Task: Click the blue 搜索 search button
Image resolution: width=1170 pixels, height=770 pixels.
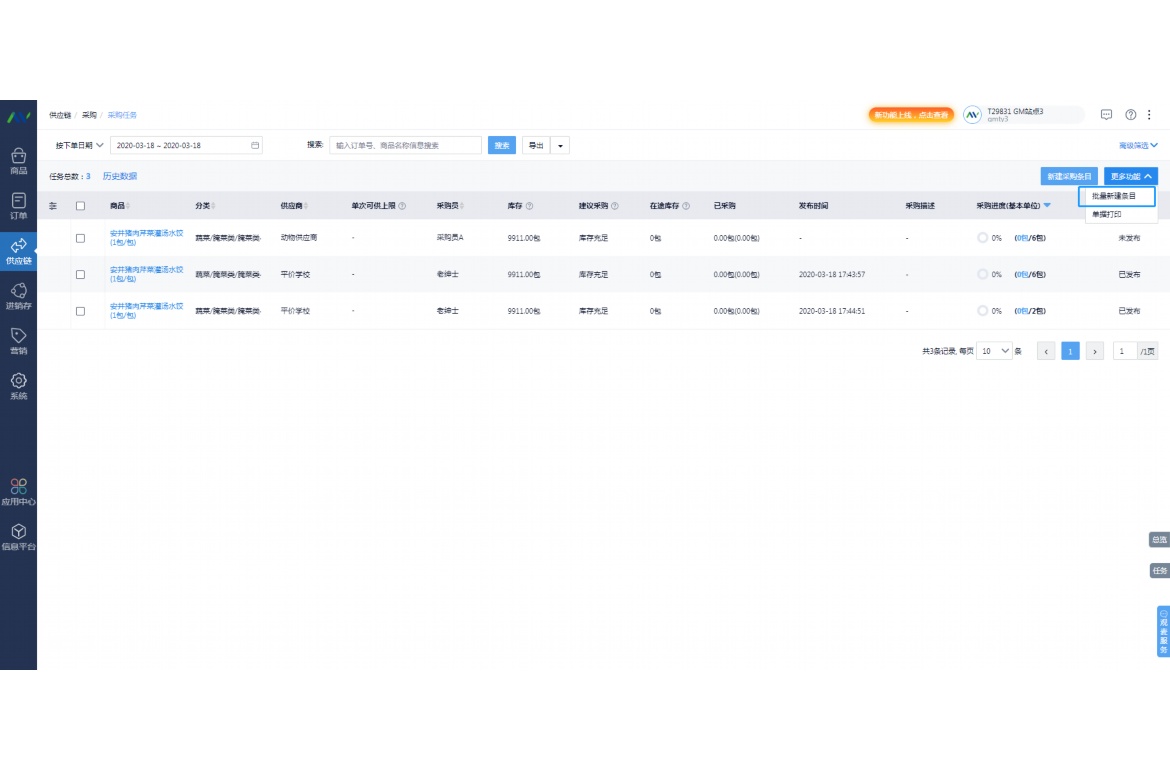Action: tap(502, 146)
